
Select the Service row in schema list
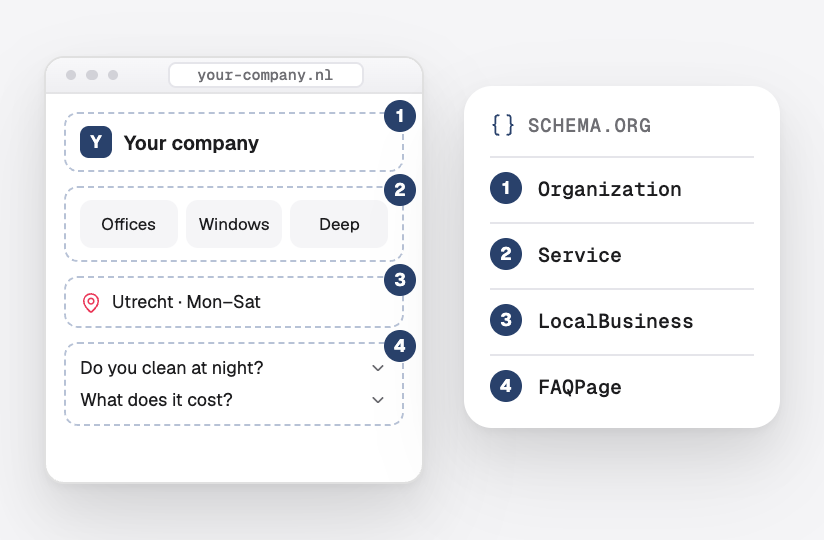click(x=622, y=255)
